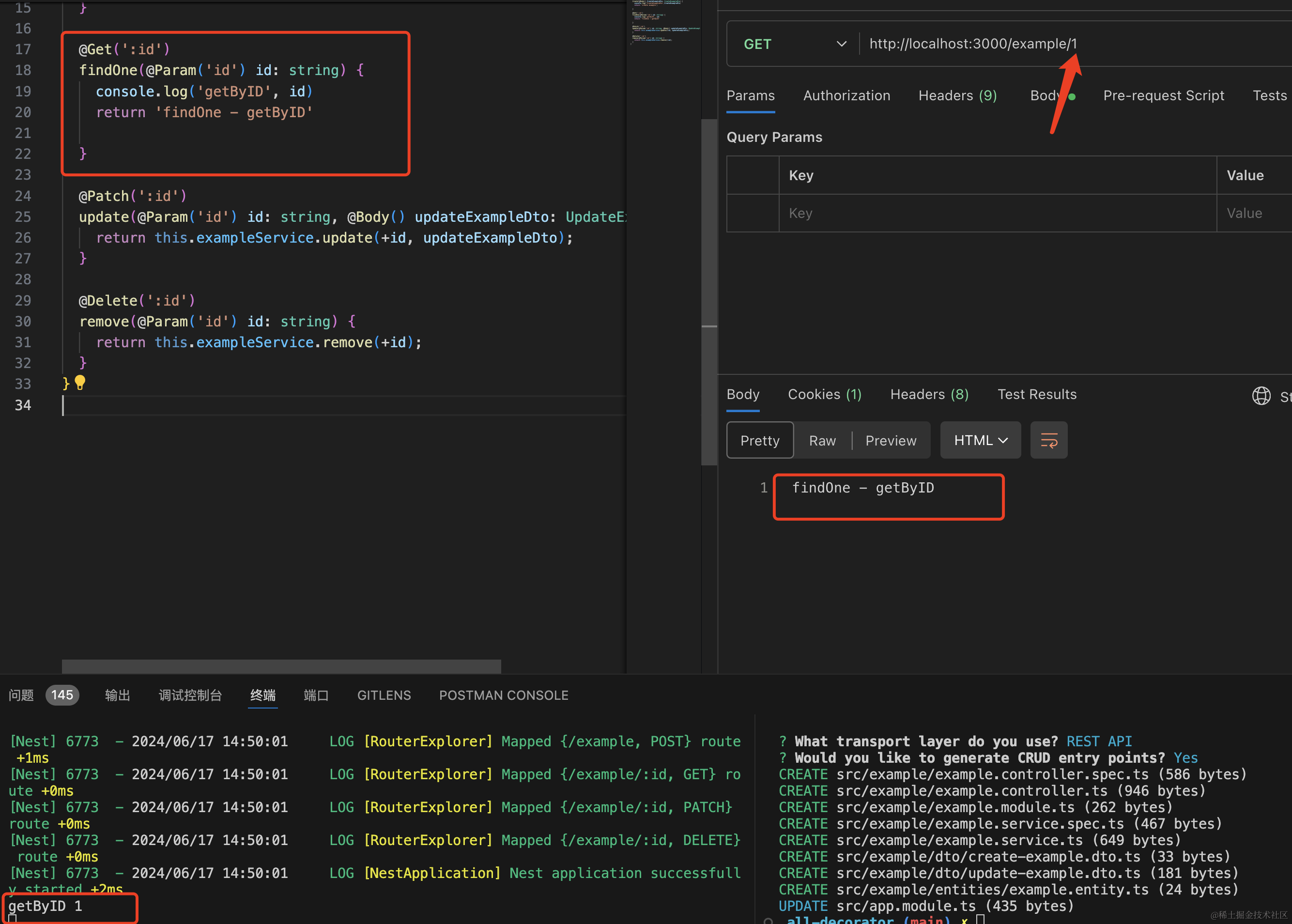Click the Value input under Query Params
Image resolution: width=1292 pixels, height=924 pixels.
(1254, 214)
